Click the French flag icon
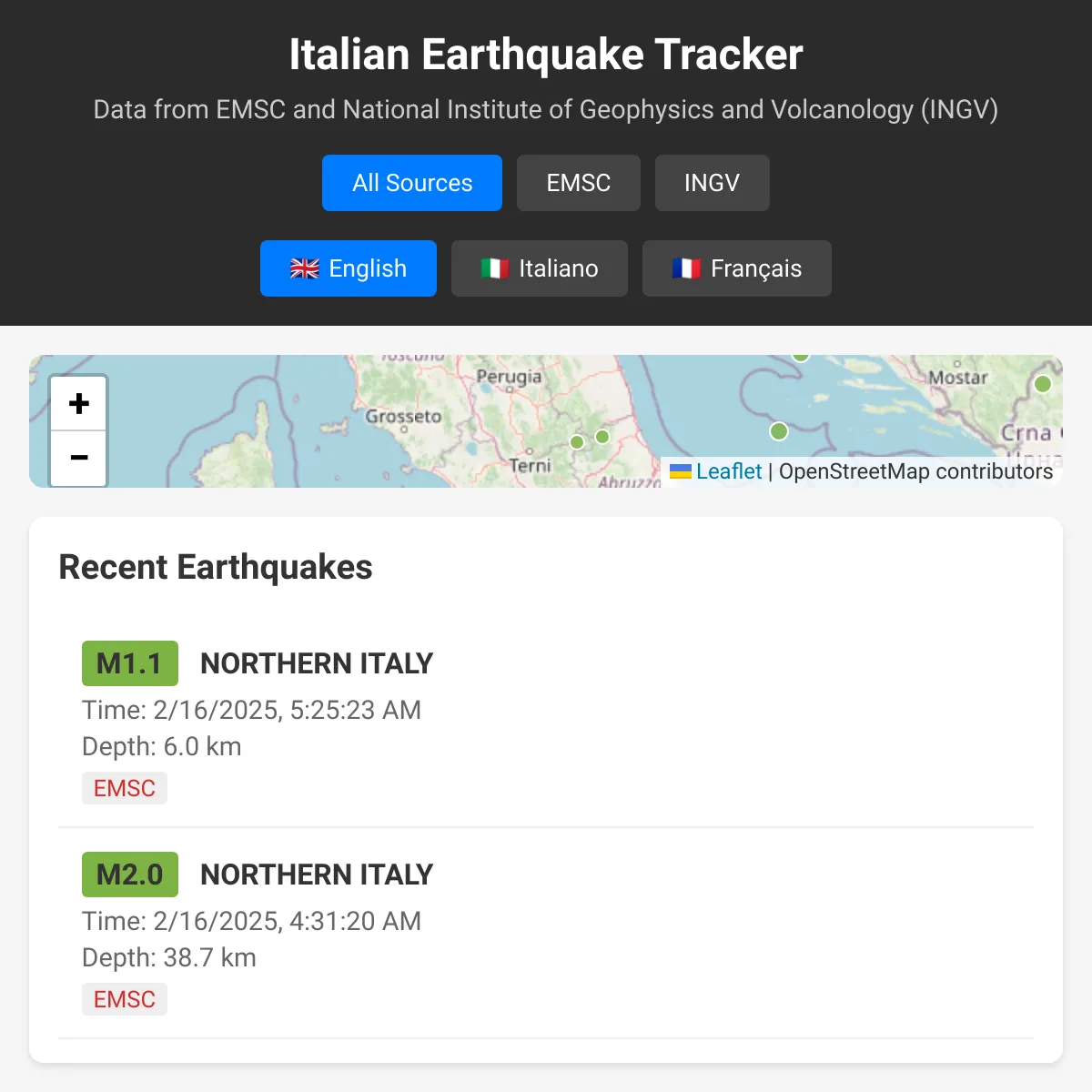The image size is (1092, 1092). point(689,268)
